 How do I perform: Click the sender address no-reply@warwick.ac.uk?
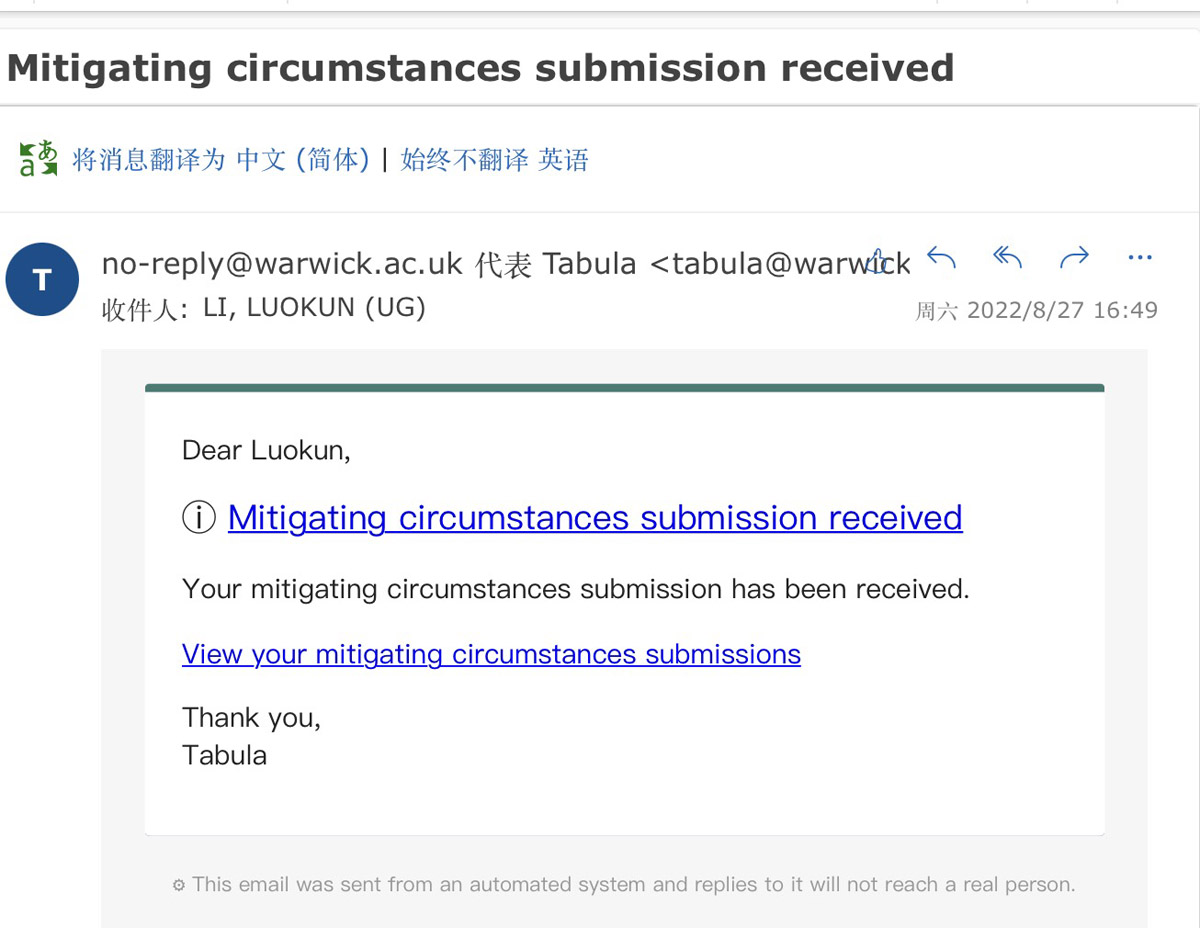pyautogui.click(x=282, y=264)
